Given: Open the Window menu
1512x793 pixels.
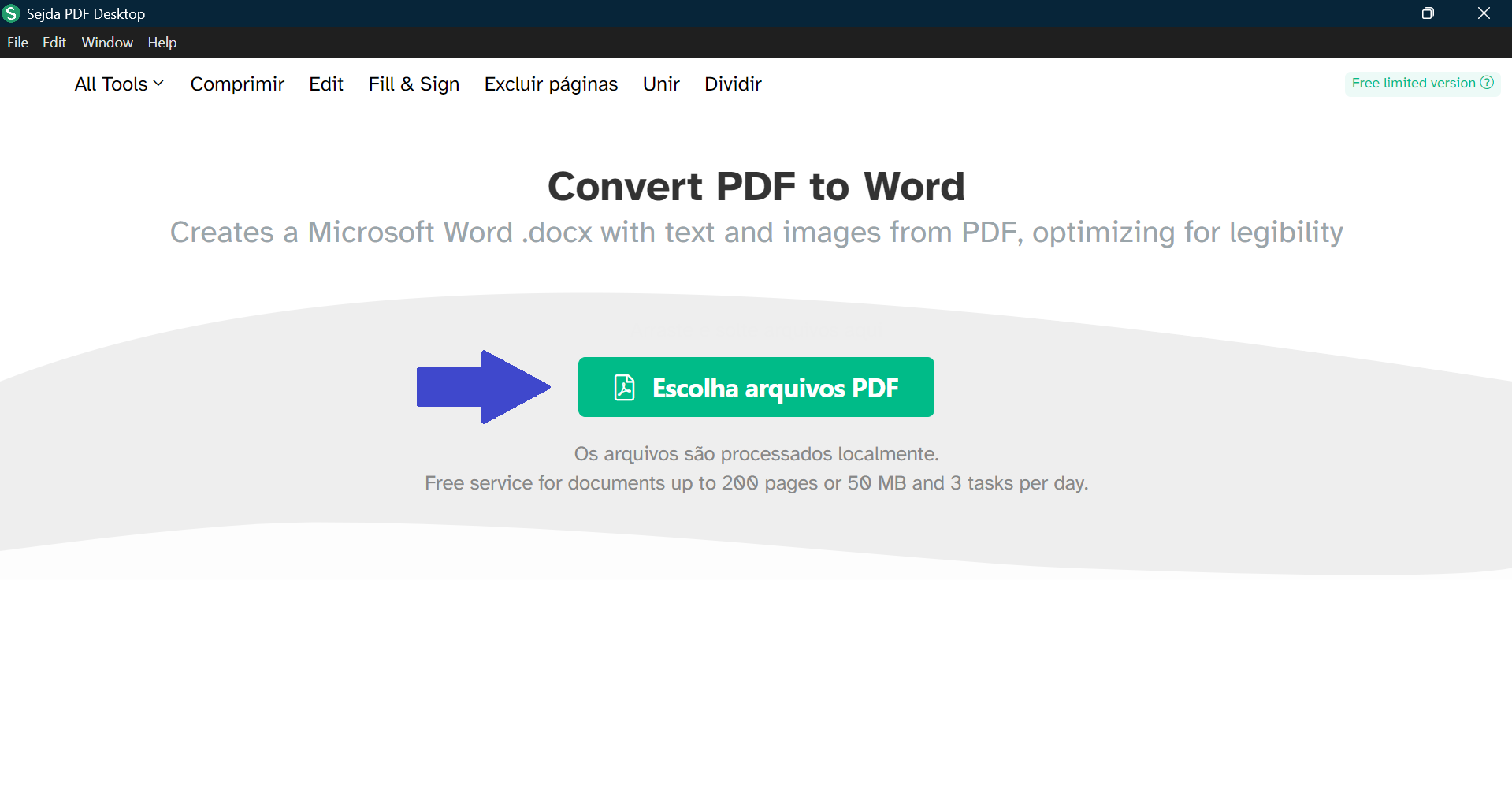Looking at the screenshot, I should (x=106, y=43).
